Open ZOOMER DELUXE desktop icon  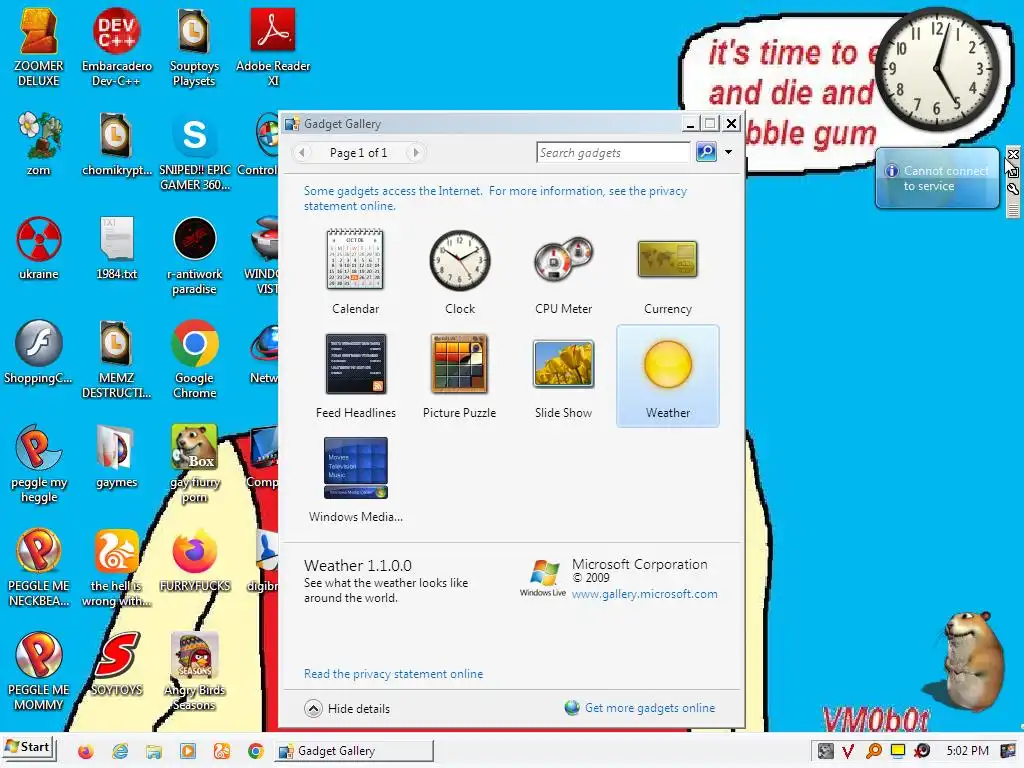click(39, 46)
